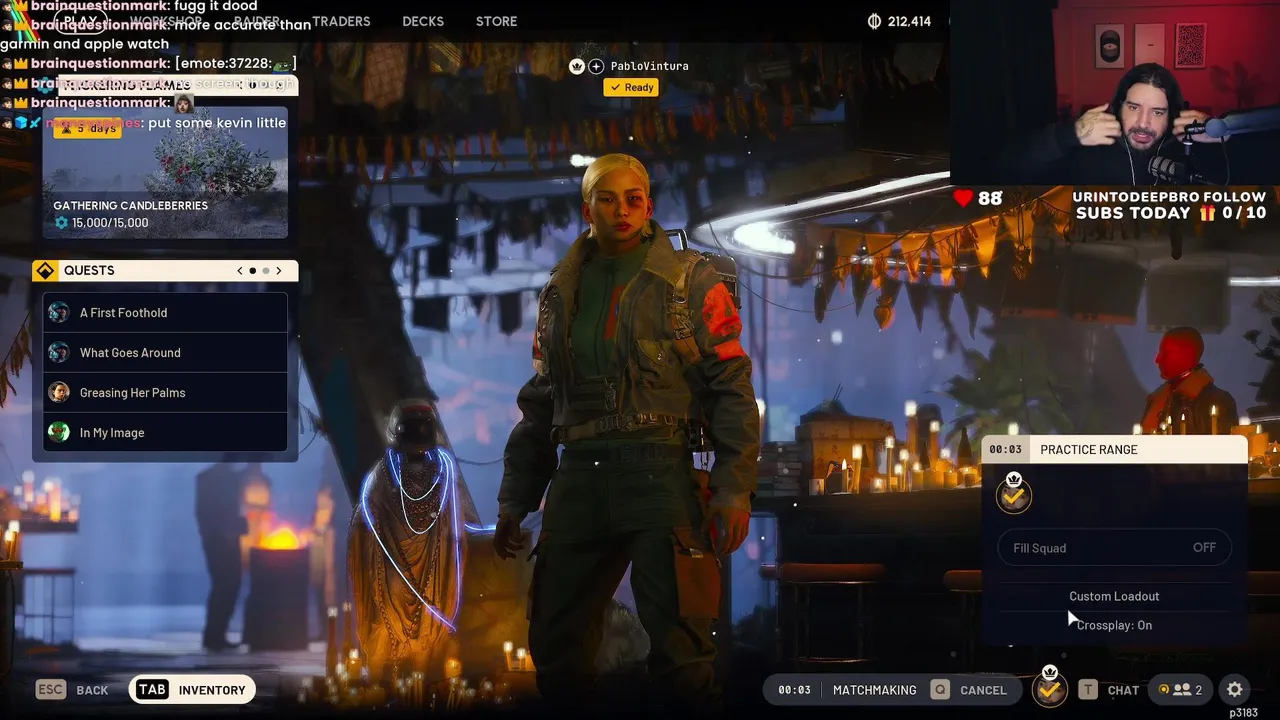Toggle the Fill Squad option off/on
Image resolution: width=1280 pixels, height=720 pixels.
click(x=1114, y=548)
